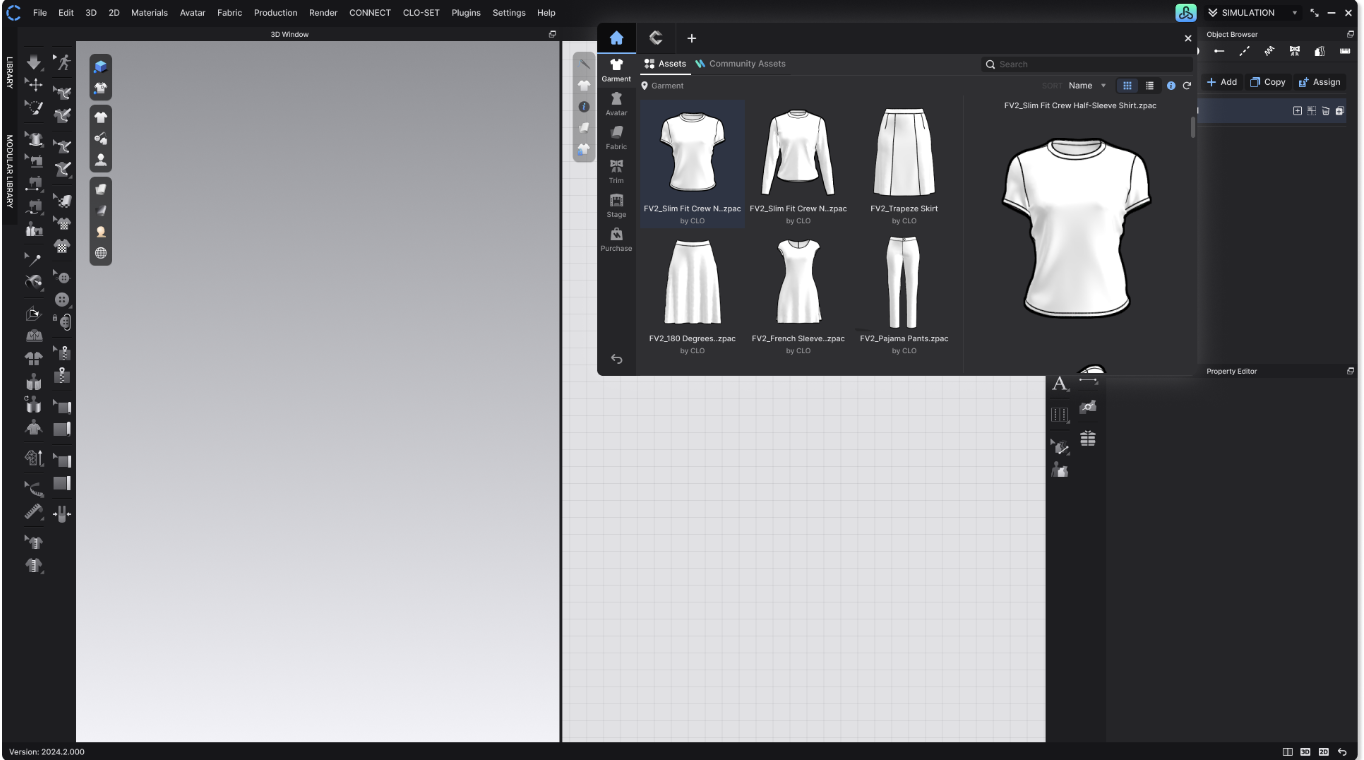Click the Assign button in Object Browser
The image size is (1364, 760).
[1318, 82]
